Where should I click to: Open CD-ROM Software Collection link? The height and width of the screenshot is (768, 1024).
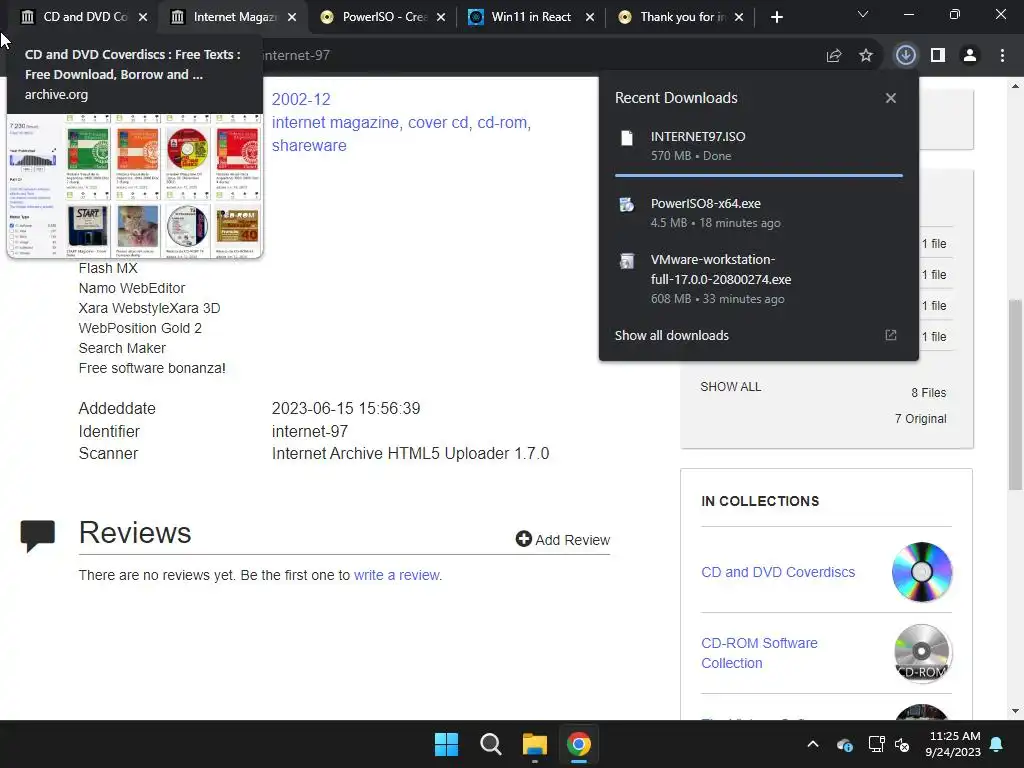[x=760, y=653]
